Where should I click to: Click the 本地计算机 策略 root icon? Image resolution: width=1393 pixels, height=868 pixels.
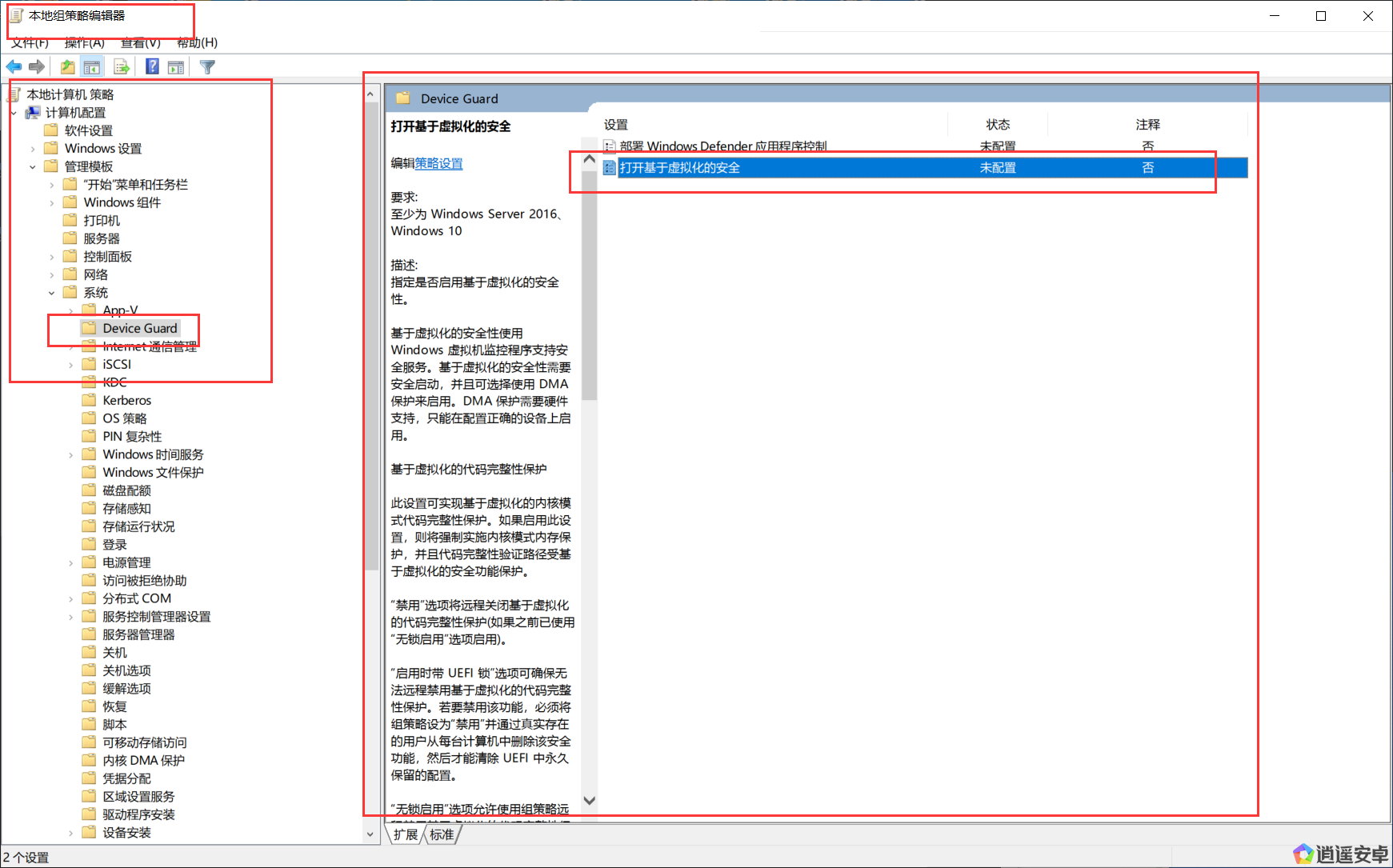14,94
